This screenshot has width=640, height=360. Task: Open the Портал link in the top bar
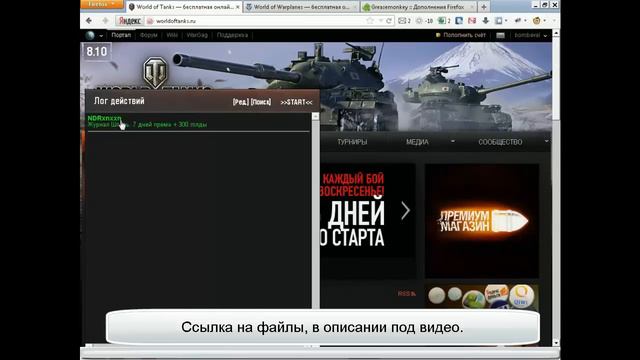[x=121, y=35]
